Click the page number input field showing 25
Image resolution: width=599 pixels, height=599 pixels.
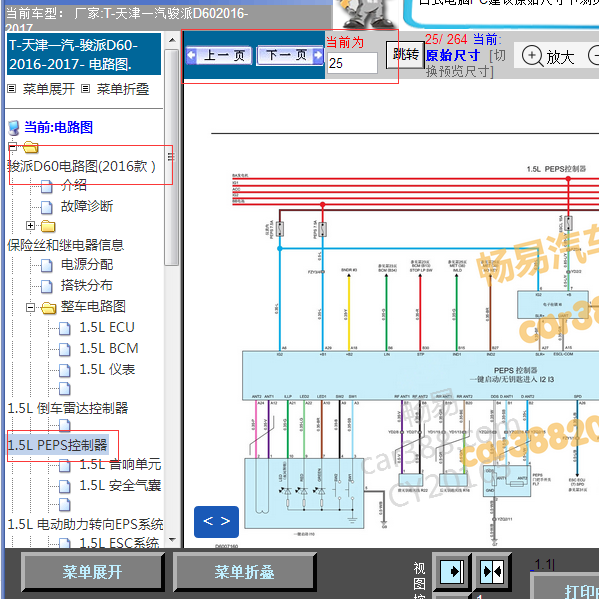[352, 63]
